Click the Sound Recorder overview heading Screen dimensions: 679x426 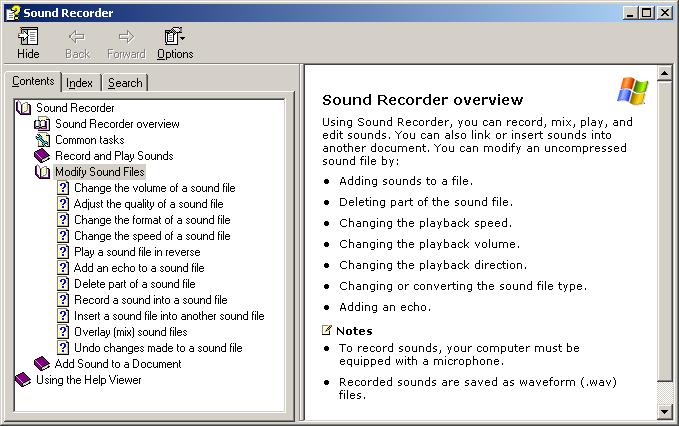click(x=423, y=100)
